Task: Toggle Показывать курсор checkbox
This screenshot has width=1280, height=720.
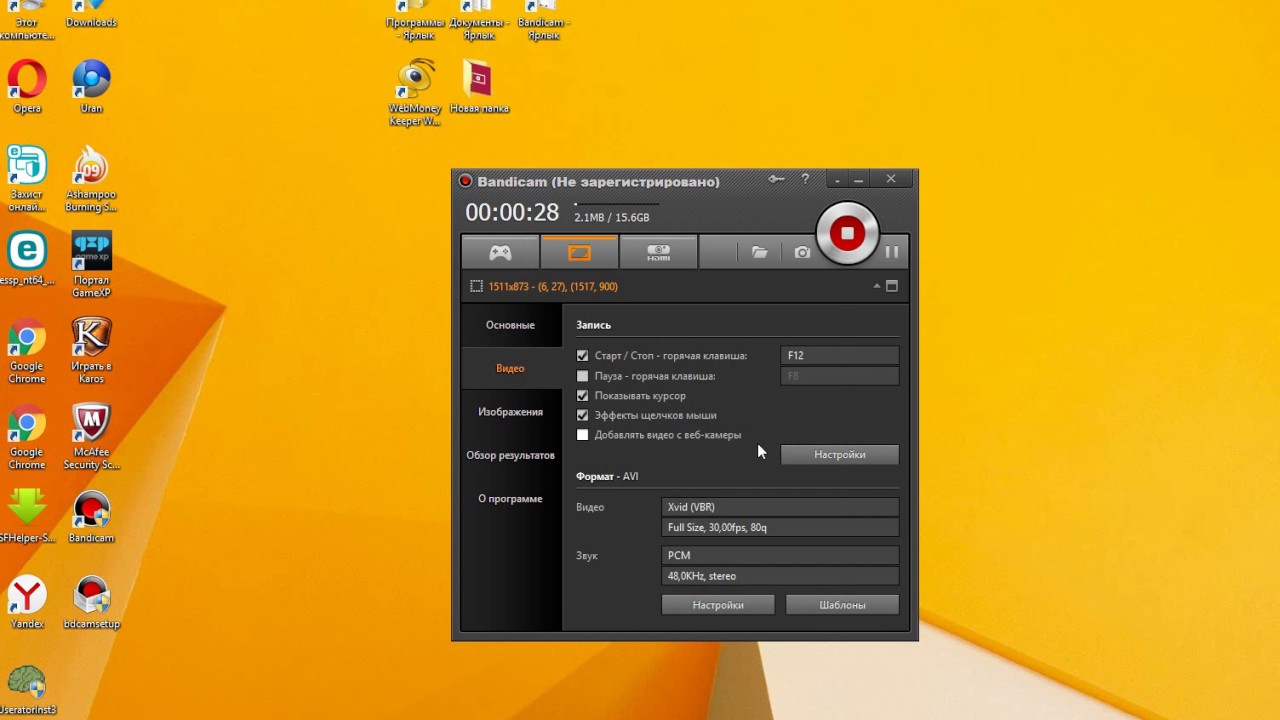Action: pos(583,396)
